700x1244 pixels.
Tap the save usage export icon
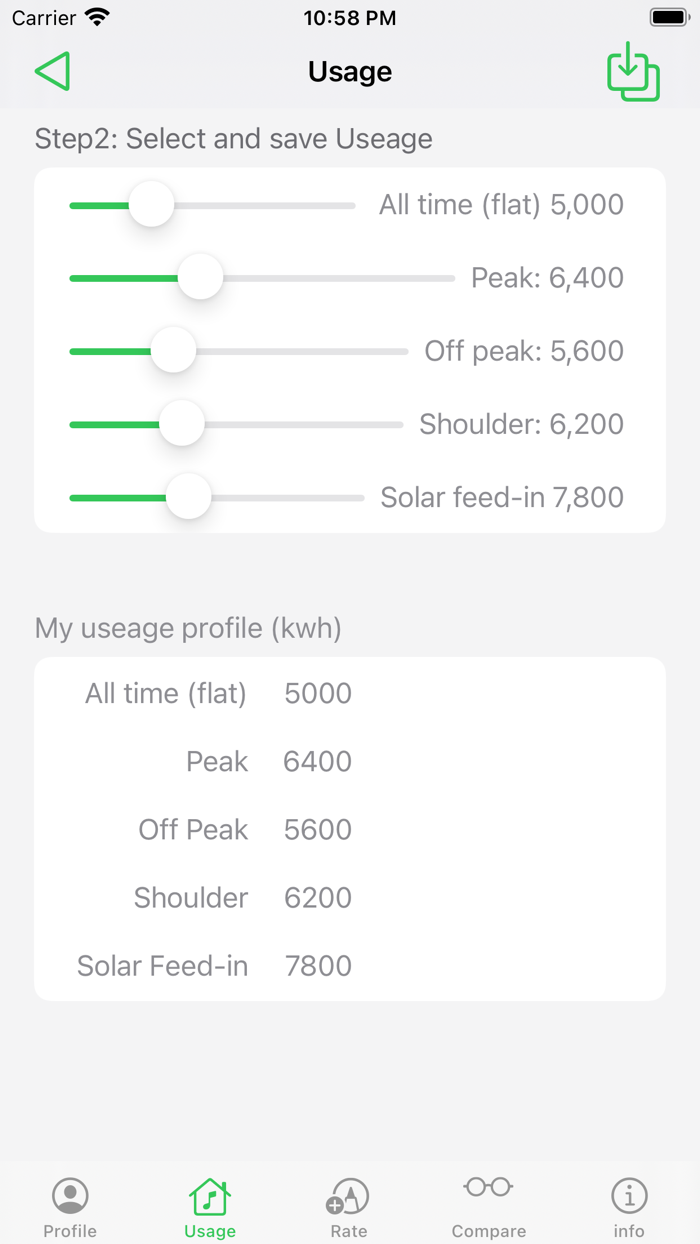pos(631,71)
